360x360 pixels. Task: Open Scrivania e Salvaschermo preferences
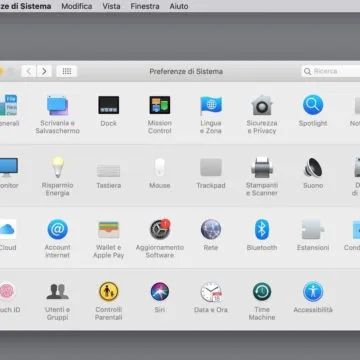click(57, 115)
